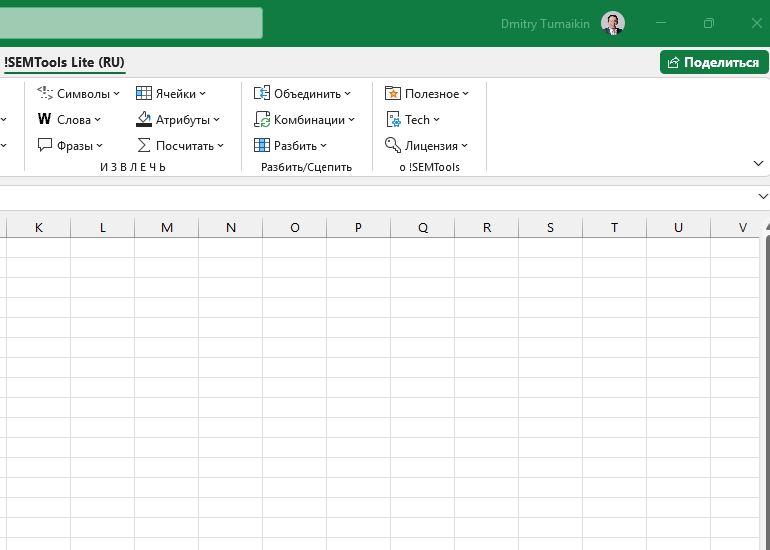
Task: Select column K header
Action: [x=38, y=227]
